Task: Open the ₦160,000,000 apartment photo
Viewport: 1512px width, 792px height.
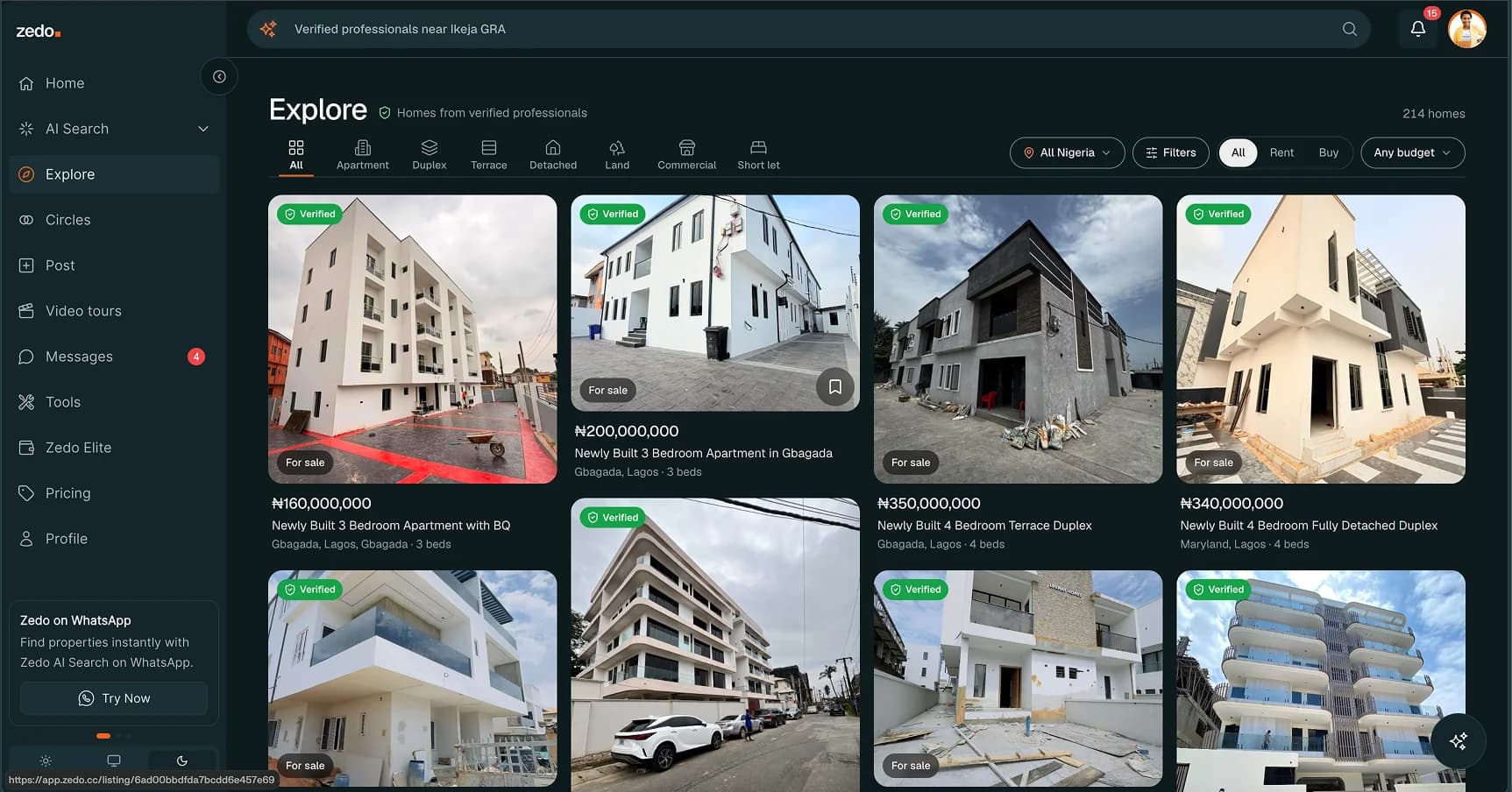Action: click(413, 339)
